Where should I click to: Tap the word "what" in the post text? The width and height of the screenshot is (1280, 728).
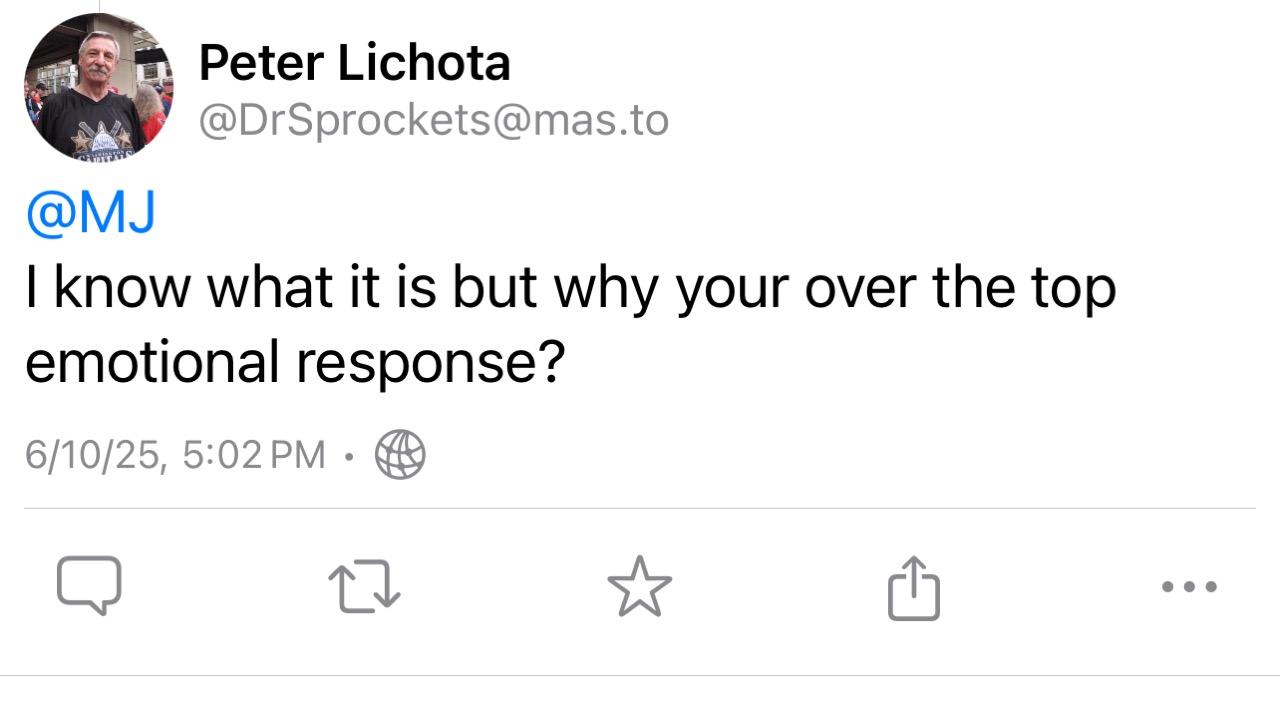tap(269, 287)
